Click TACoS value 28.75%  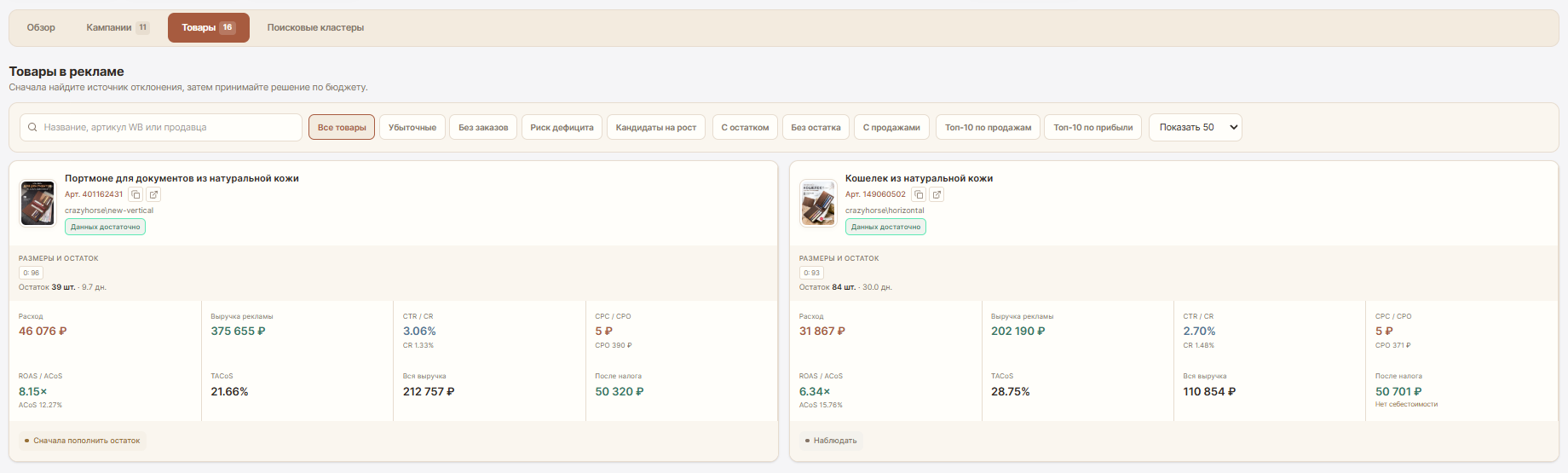tap(1011, 391)
